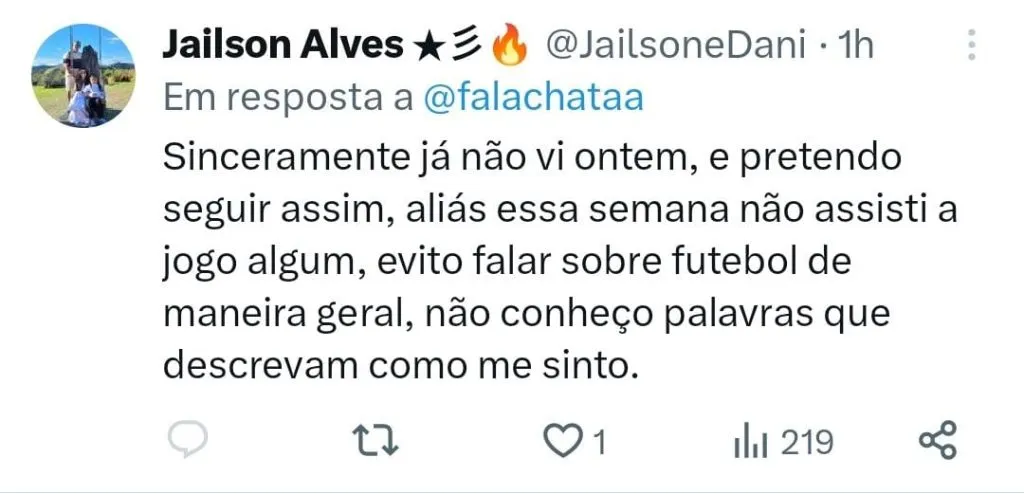Open the @JailsoneDani handle

[x=675, y=46]
